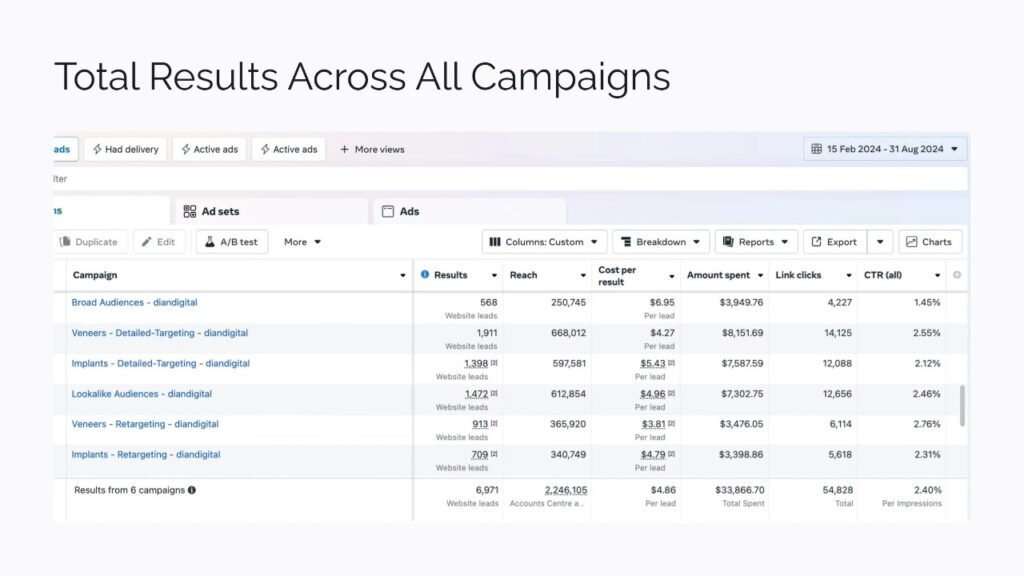Click the Duplicate campaign button
Viewport: 1024px width, 576px height.
(x=88, y=242)
